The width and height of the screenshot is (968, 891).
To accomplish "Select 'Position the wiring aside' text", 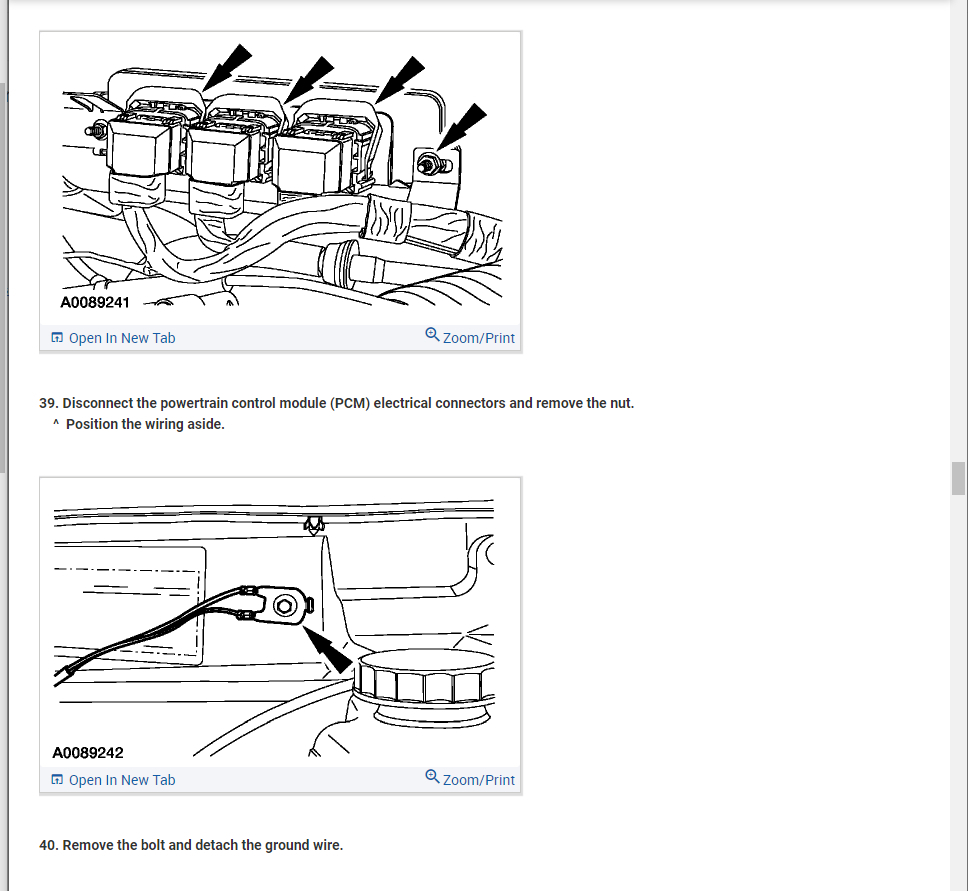I will point(145,424).
